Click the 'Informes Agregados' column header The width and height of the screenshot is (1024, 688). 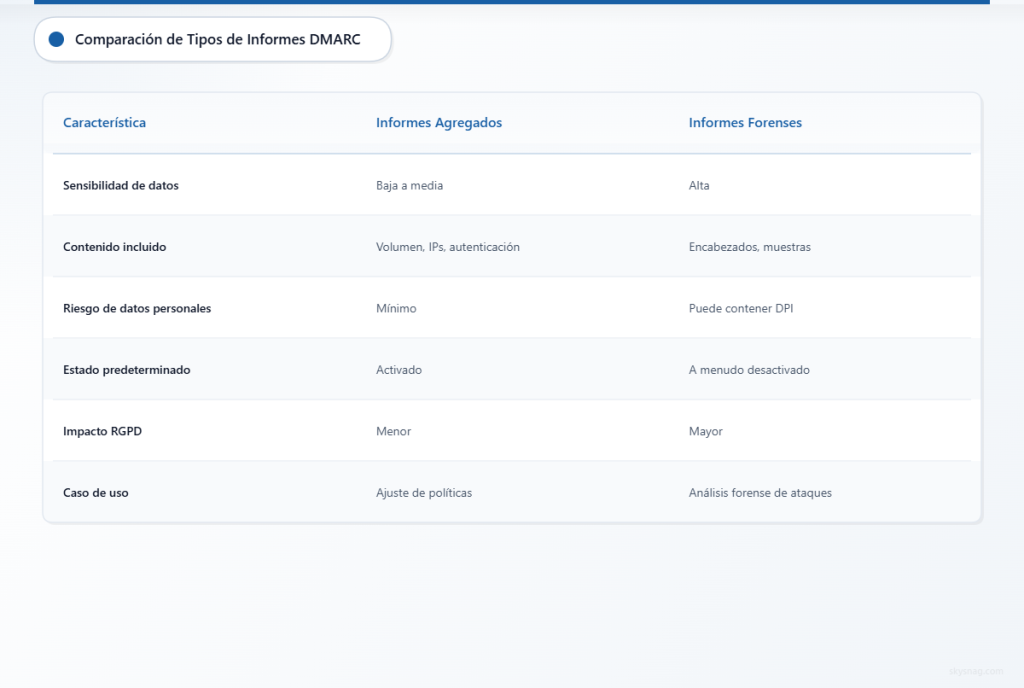(439, 122)
